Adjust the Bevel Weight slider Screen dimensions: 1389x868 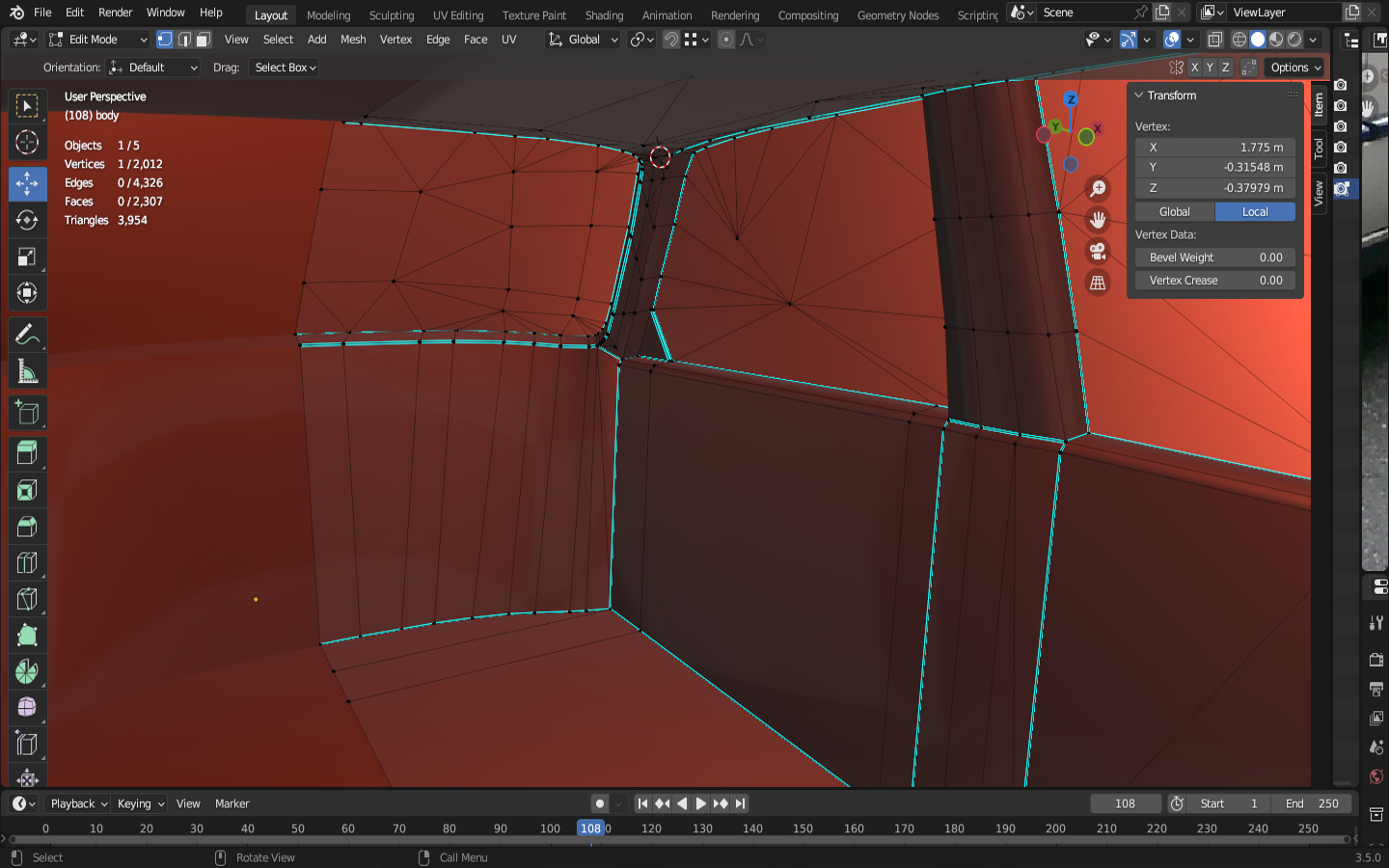[x=1215, y=258]
